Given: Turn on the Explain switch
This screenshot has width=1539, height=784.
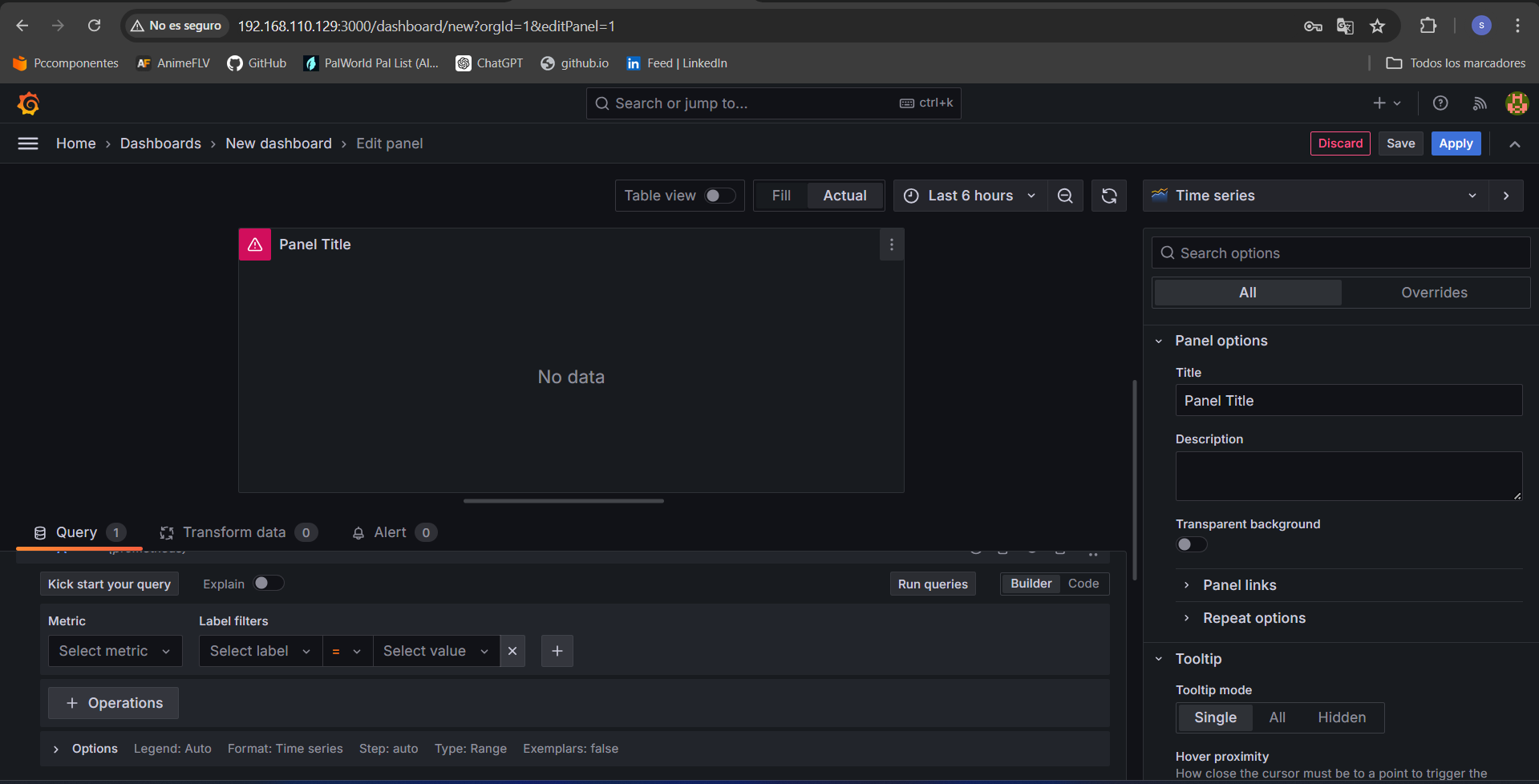Looking at the screenshot, I should point(269,584).
